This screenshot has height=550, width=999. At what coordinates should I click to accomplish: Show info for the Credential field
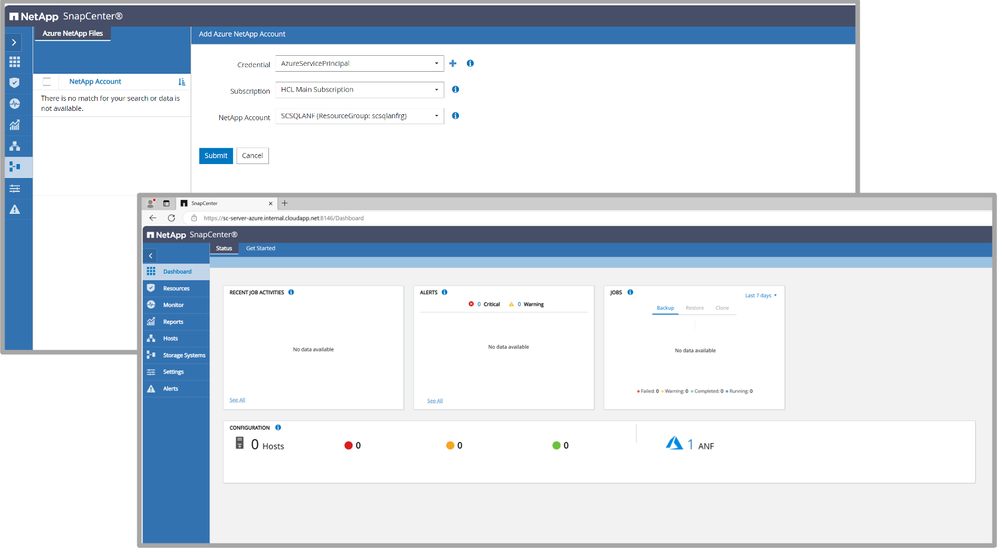pos(470,64)
